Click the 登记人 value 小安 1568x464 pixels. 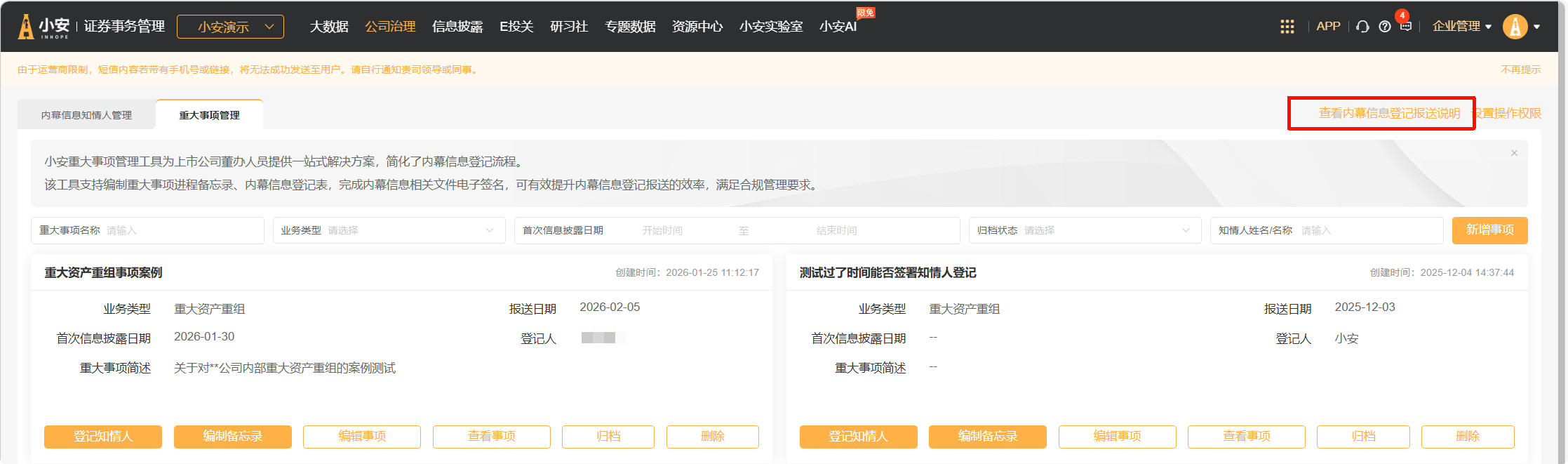click(x=1346, y=338)
